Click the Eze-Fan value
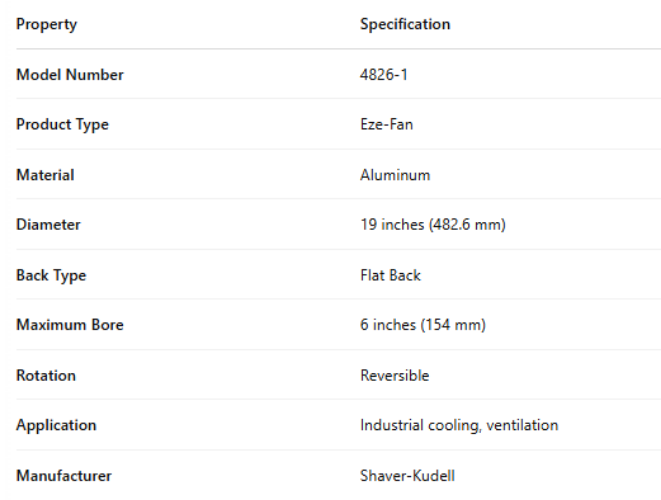The height and width of the screenshot is (500, 661). pos(386,125)
